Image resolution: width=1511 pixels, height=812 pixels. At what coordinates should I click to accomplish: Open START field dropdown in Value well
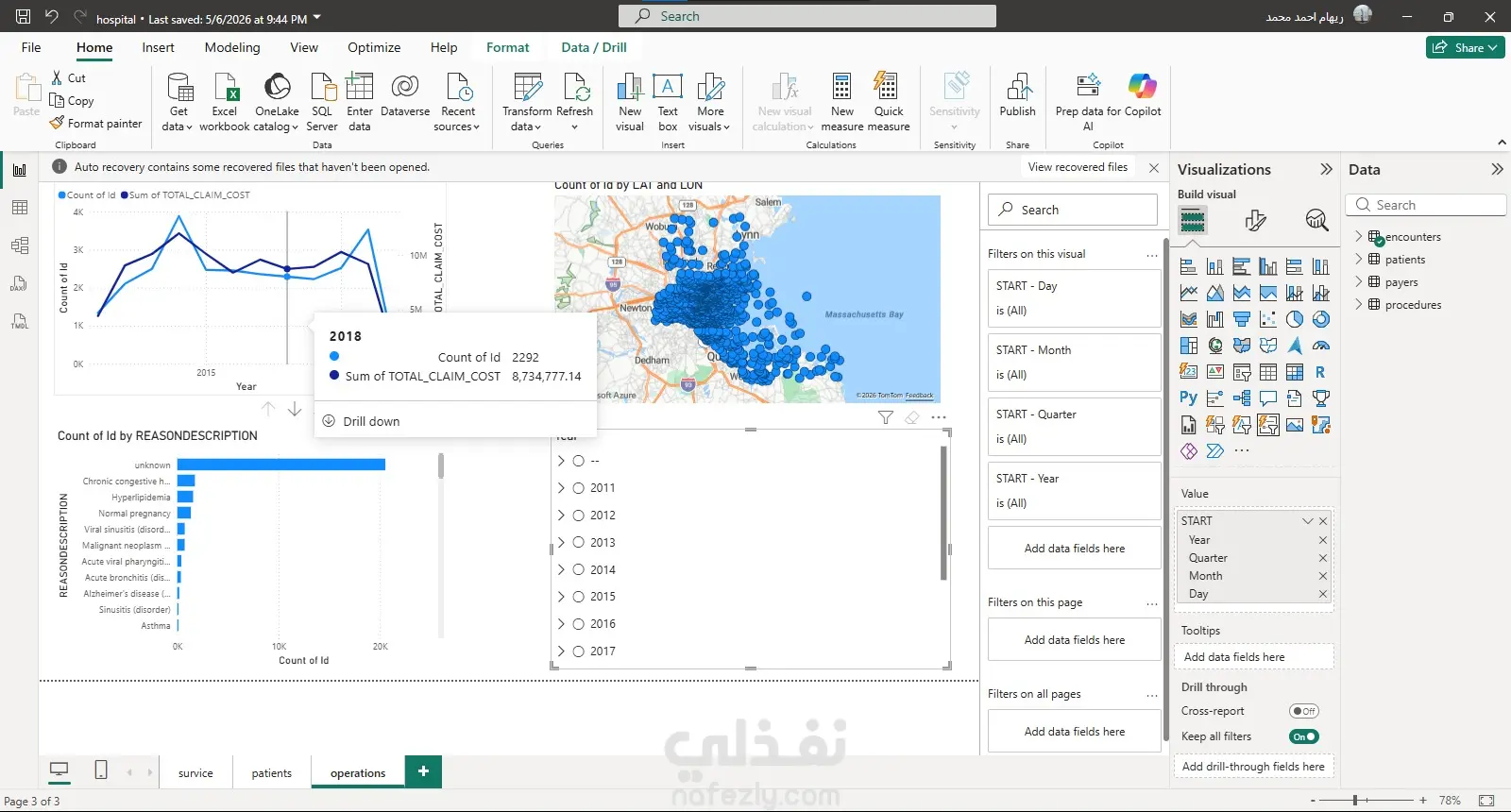point(1308,521)
